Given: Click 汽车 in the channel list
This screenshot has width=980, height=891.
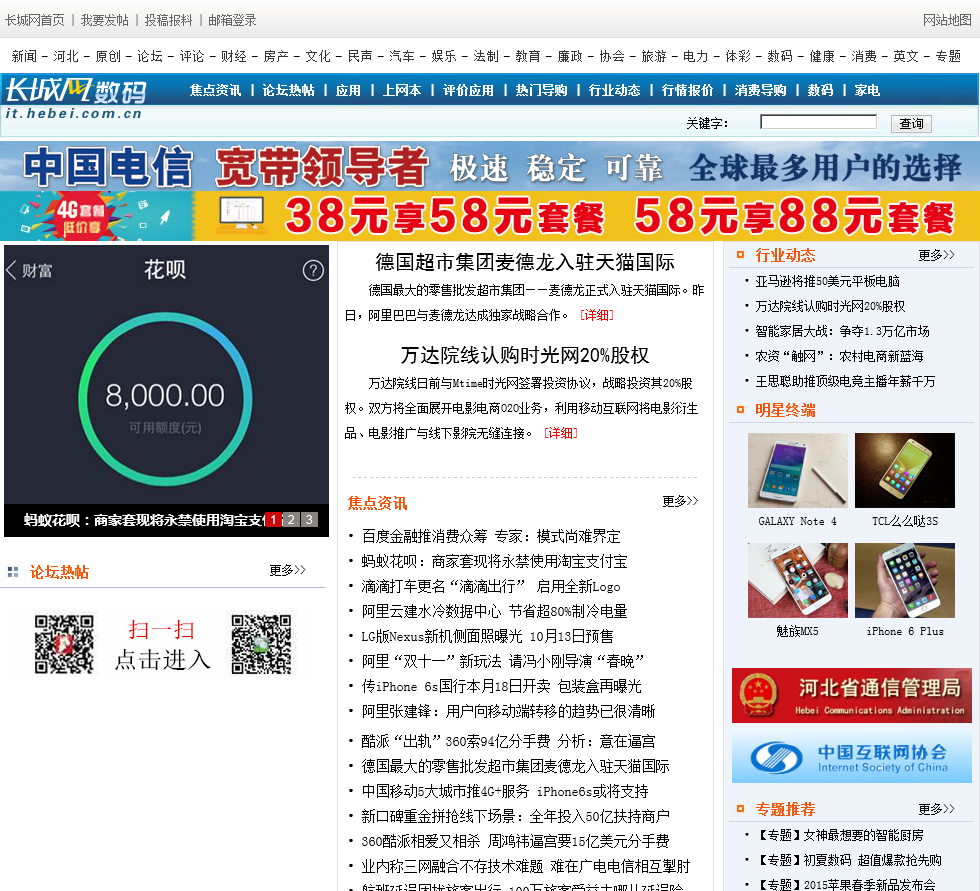Looking at the screenshot, I should (402, 56).
